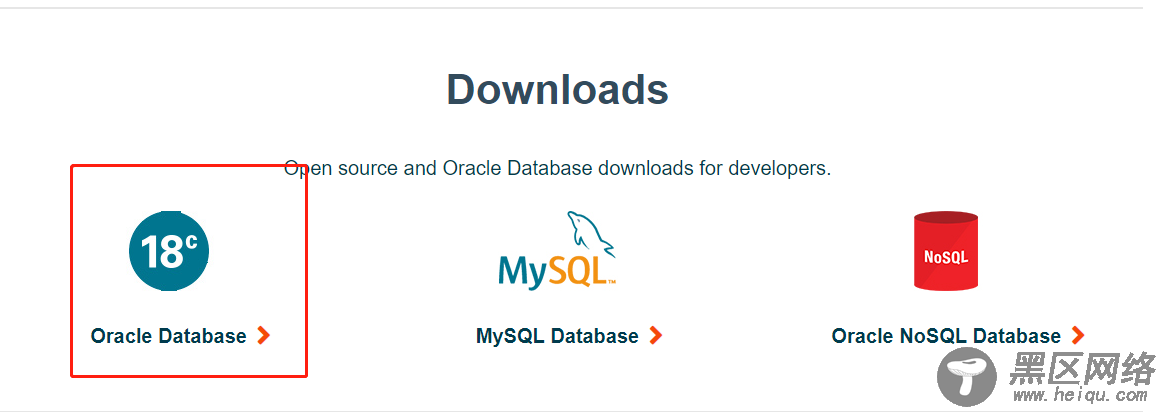The image size is (1169, 412).
Task: Click the Oracle 18c database logo
Action: (168, 251)
